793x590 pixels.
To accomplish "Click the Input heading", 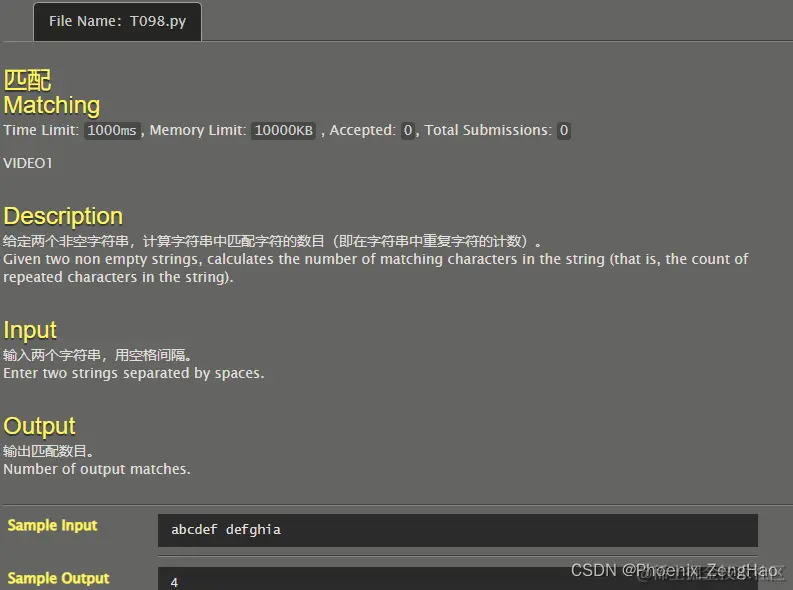I will 30,330.
